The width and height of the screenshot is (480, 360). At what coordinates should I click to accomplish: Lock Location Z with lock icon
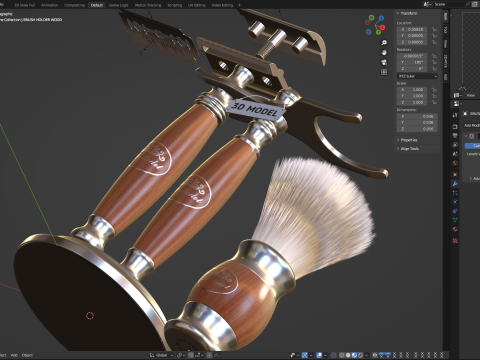(434, 42)
